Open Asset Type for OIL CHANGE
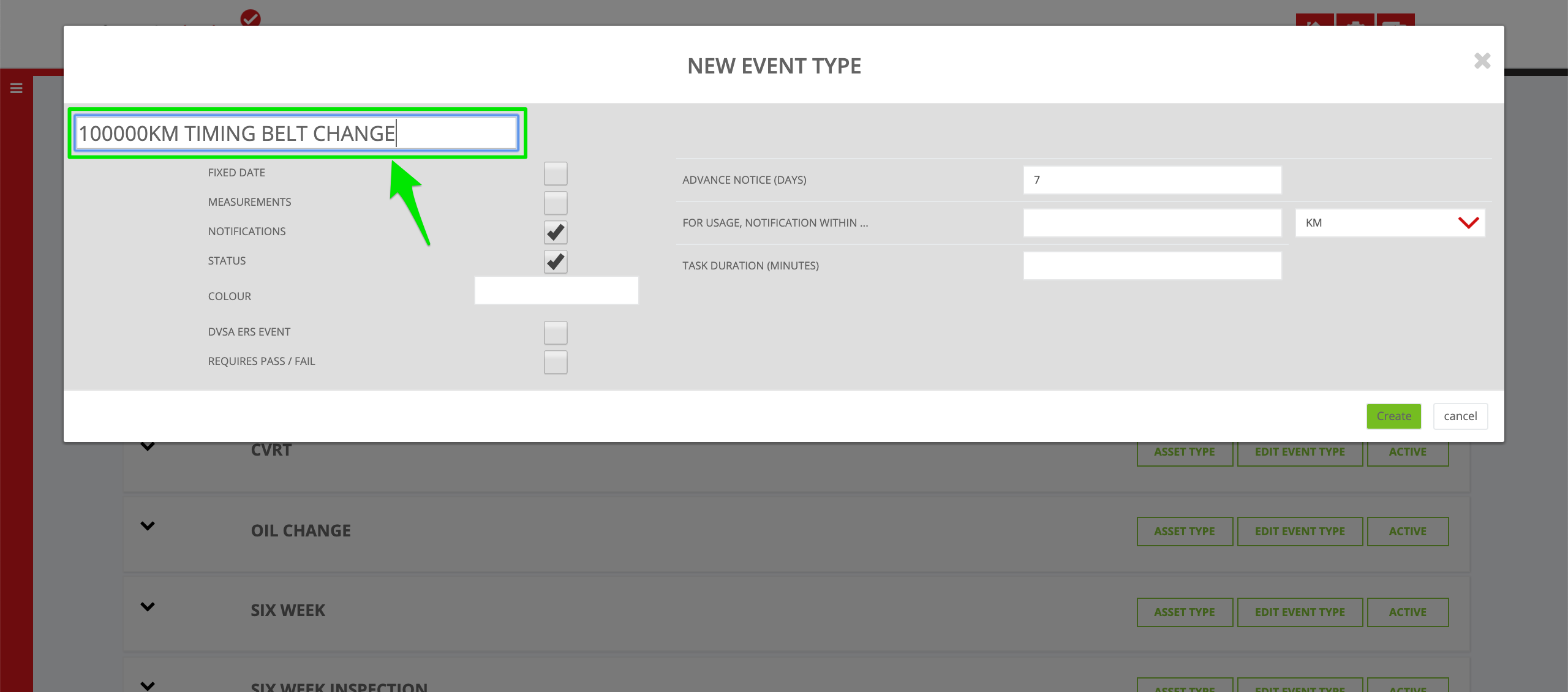This screenshot has height=692, width=1568. click(1185, 532)
